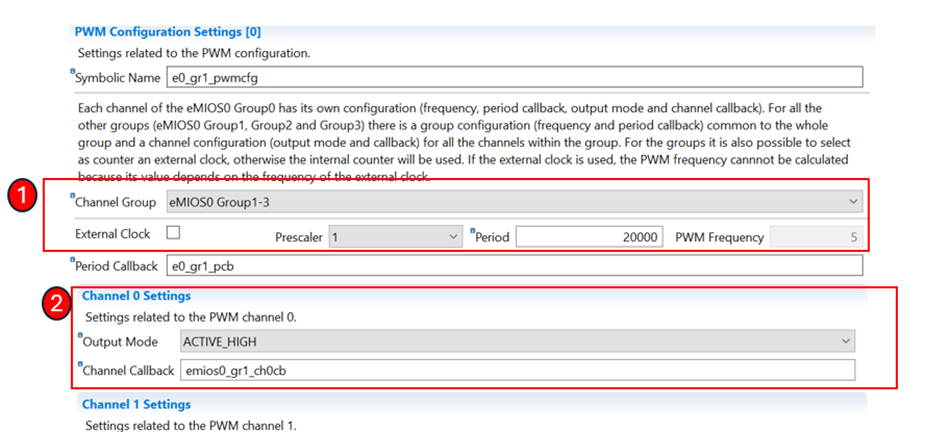Enable the External Clock checkbox
926x432 pixels.
pyautogui.click(x=173, y=233)
